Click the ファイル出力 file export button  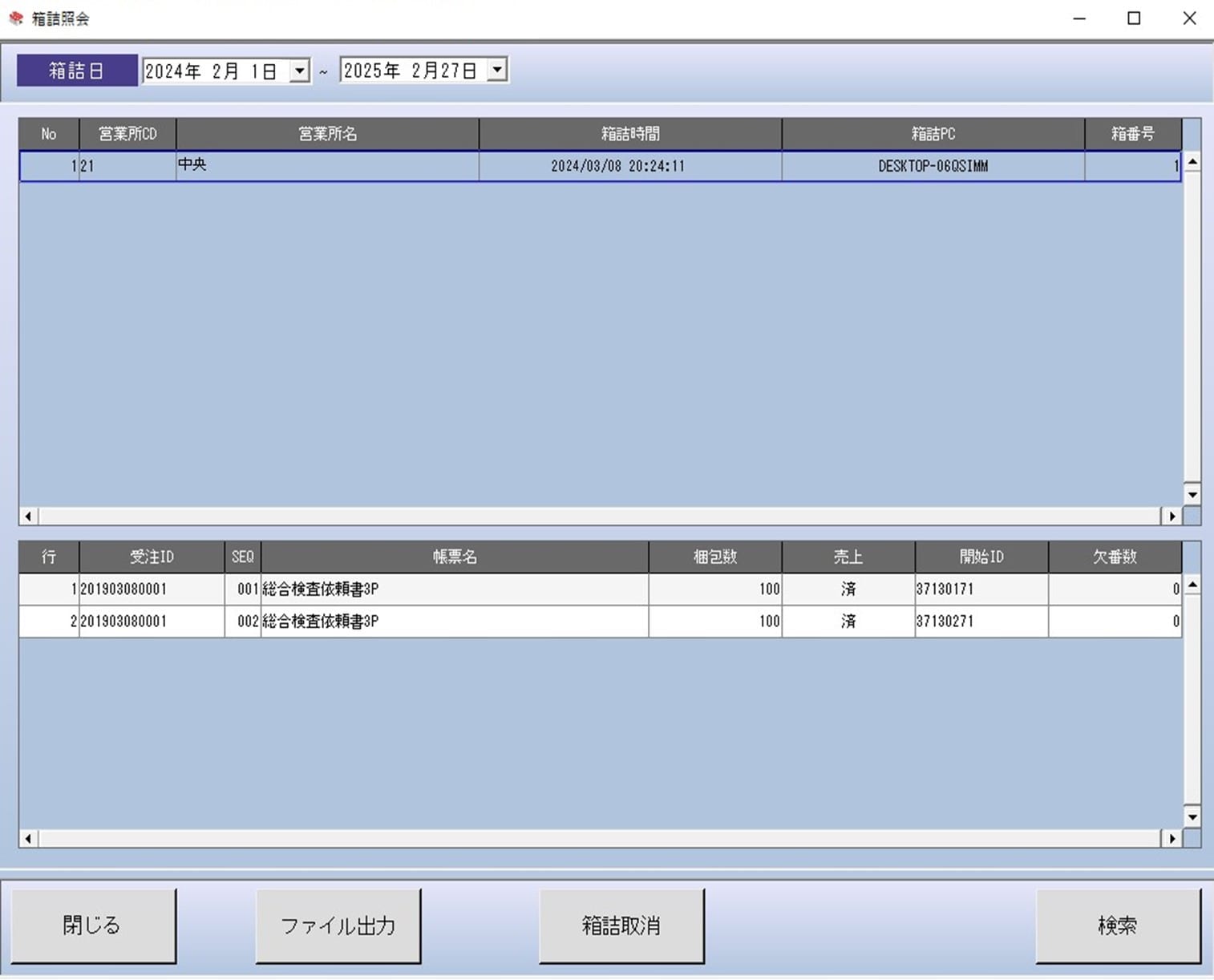338,925
